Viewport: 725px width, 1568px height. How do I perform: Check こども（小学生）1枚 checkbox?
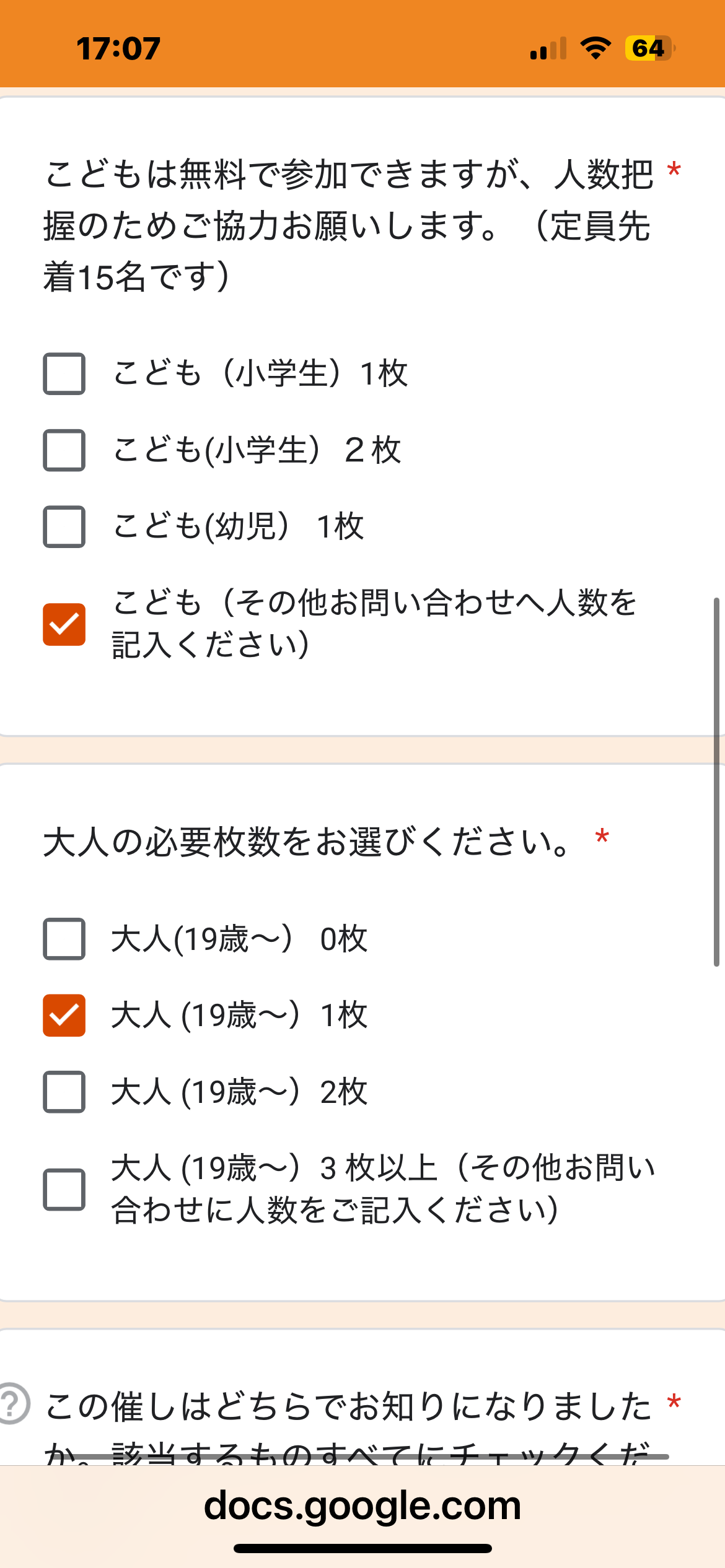click(64, 373)
